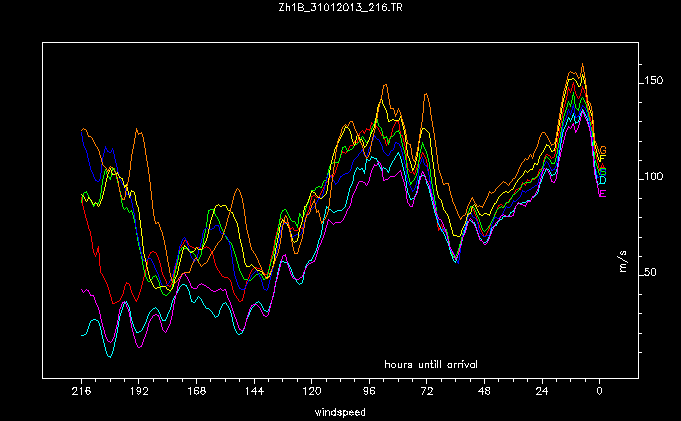Image resolution: width=681 pixels, height=421 pixels.
Task: Click the plot title Zh1B_31012013_216.TR
Action: click(339, 9)
